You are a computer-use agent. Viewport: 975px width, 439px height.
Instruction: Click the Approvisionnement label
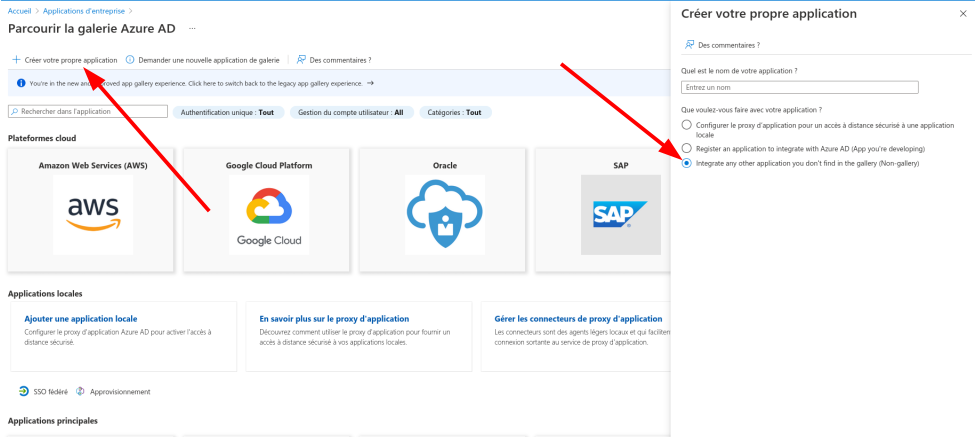tap(120, 392)
